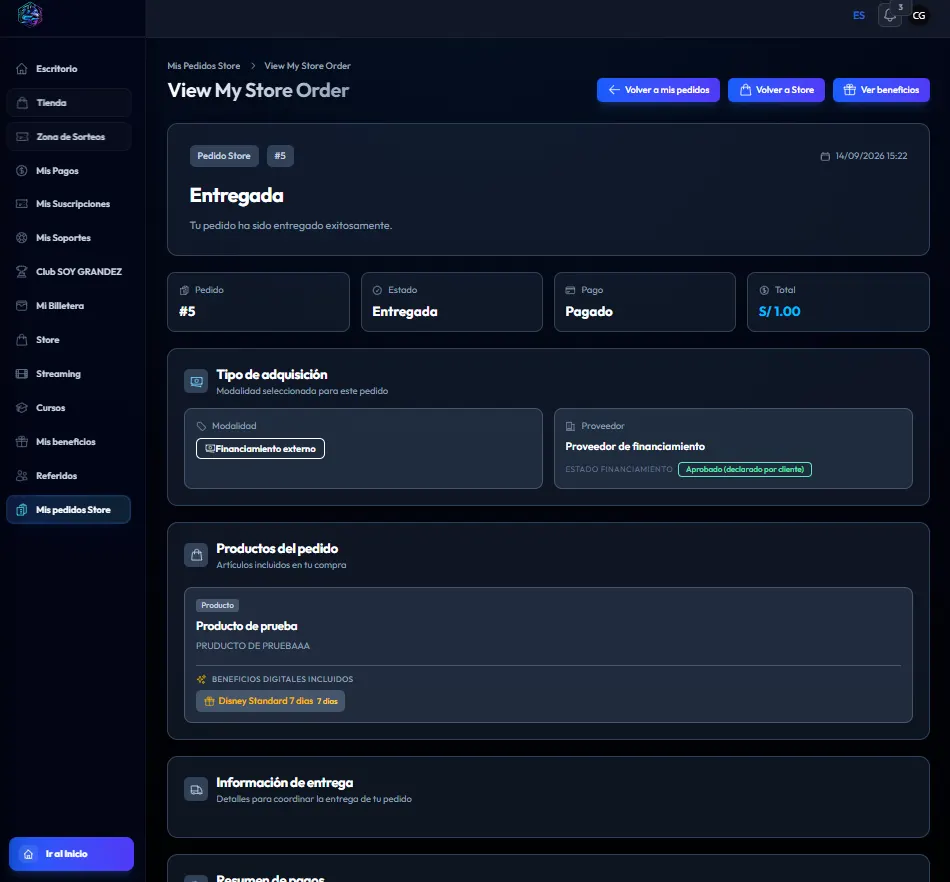Screen dimensions: 950x882
Task: Follow the Mis Pedidos Store breadcrumb link
Action: pyautogui.click(x=204, y=65)
